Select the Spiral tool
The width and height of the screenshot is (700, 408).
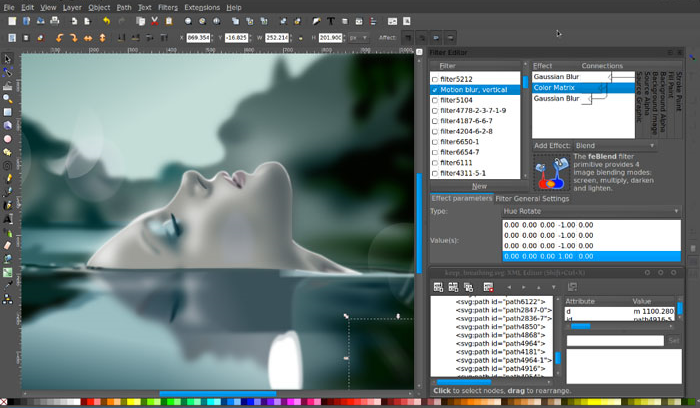(7, 165)
